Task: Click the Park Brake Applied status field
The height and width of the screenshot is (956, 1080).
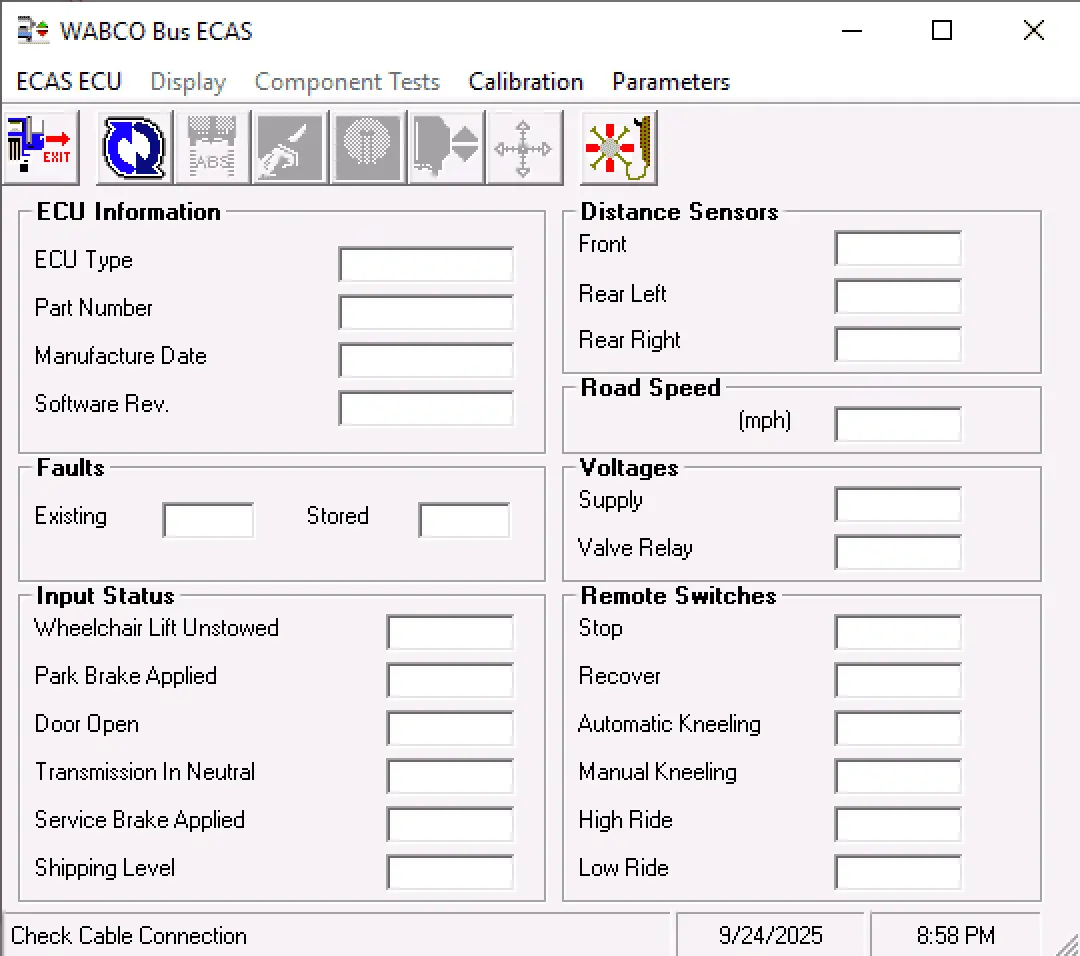Action: [x=450, y=680]
